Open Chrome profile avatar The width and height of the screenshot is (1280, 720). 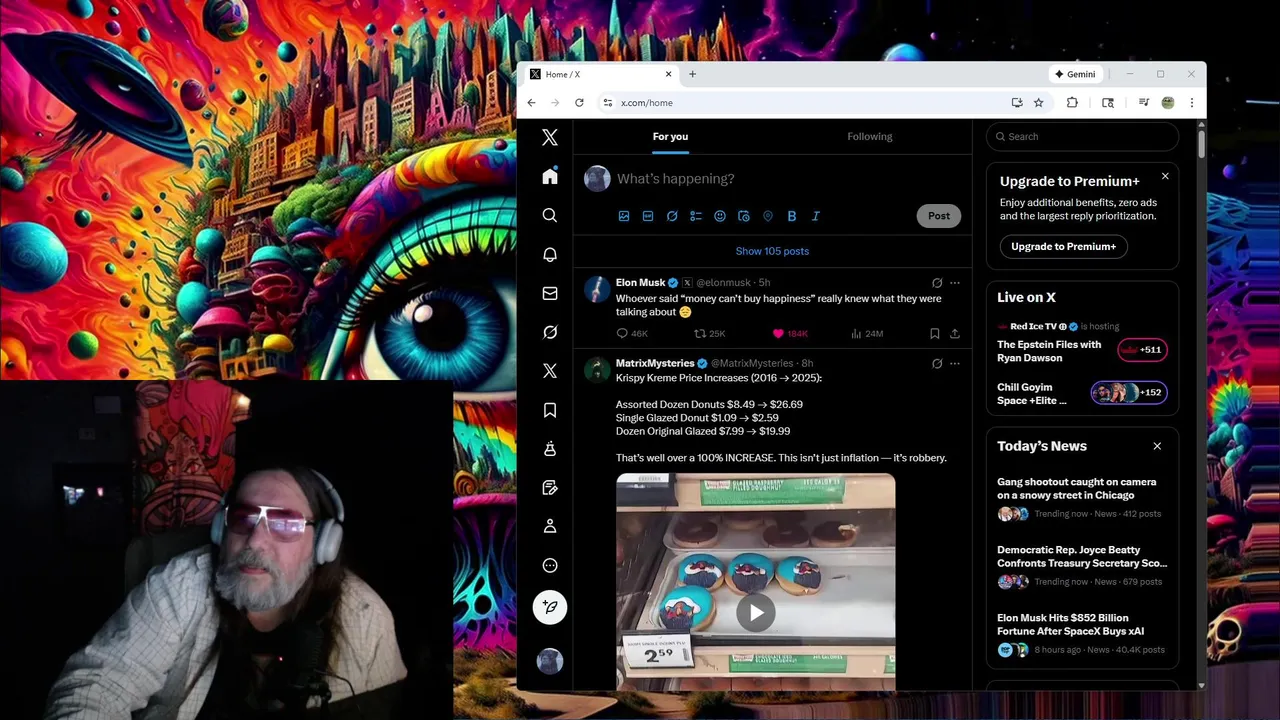(x=1168, y=103)
